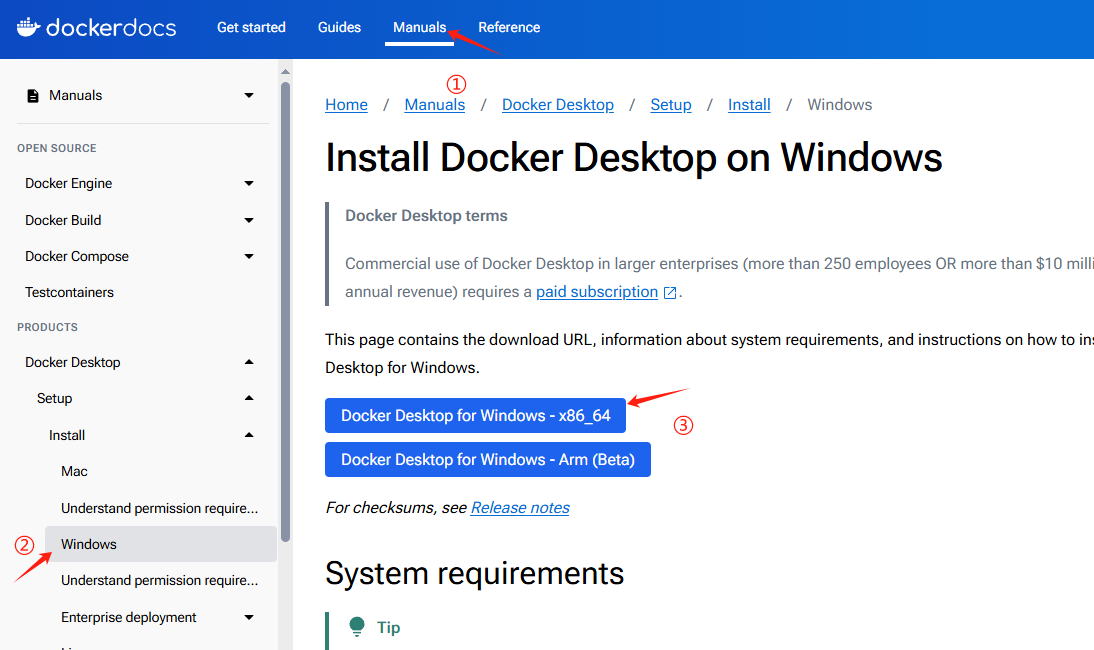Image resolution: width=1094 pixels, height=650 pixels.
Task: Open Docker Engine sidebar entry
Action: pos(68,183)
